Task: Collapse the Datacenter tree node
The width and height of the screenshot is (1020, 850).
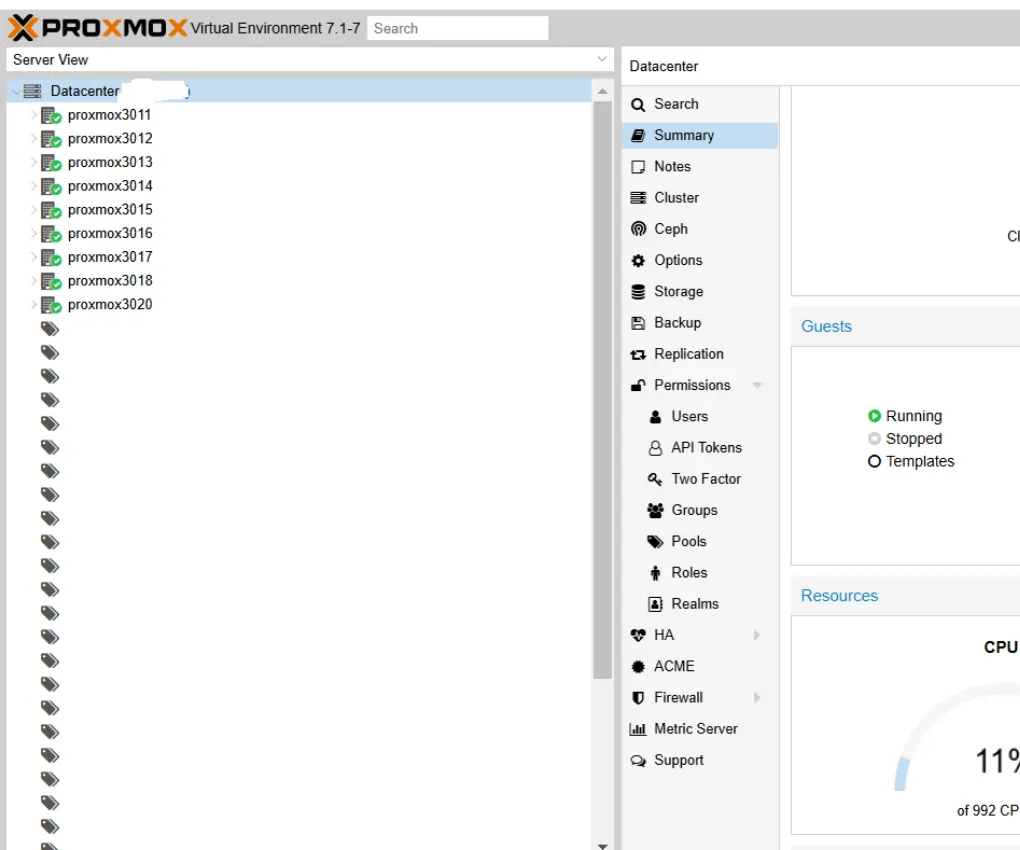Action: click(16, 92)
